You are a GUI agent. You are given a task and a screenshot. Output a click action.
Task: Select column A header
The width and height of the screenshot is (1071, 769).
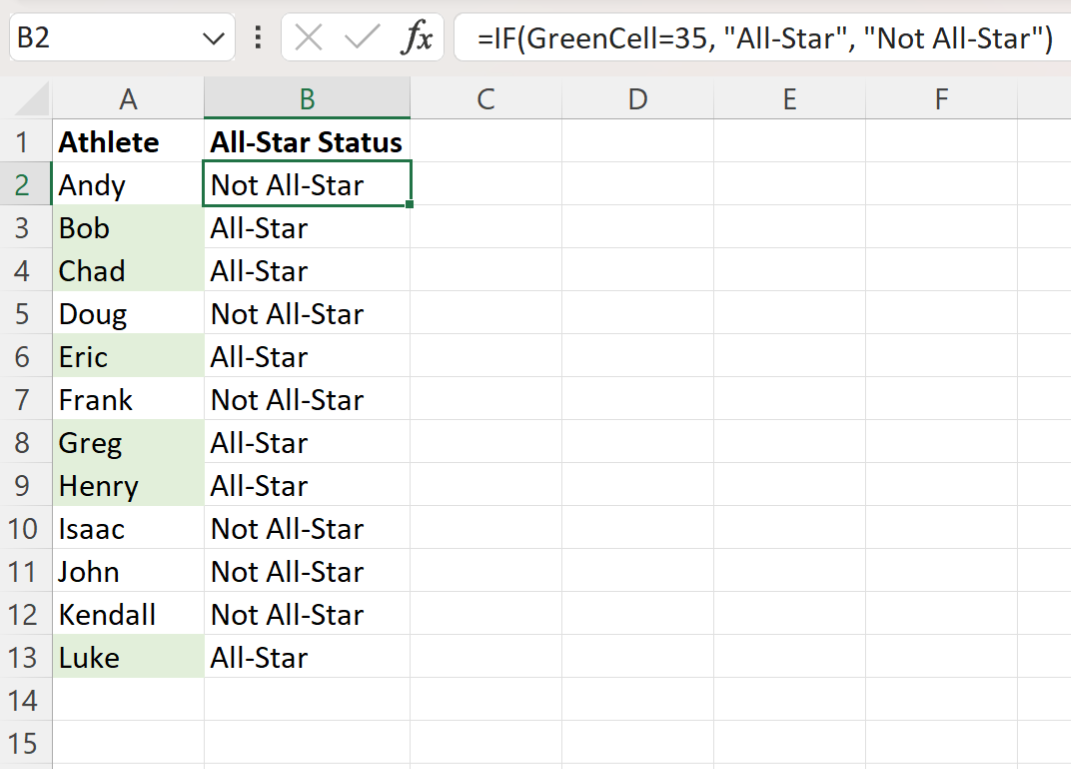(128, 97)
